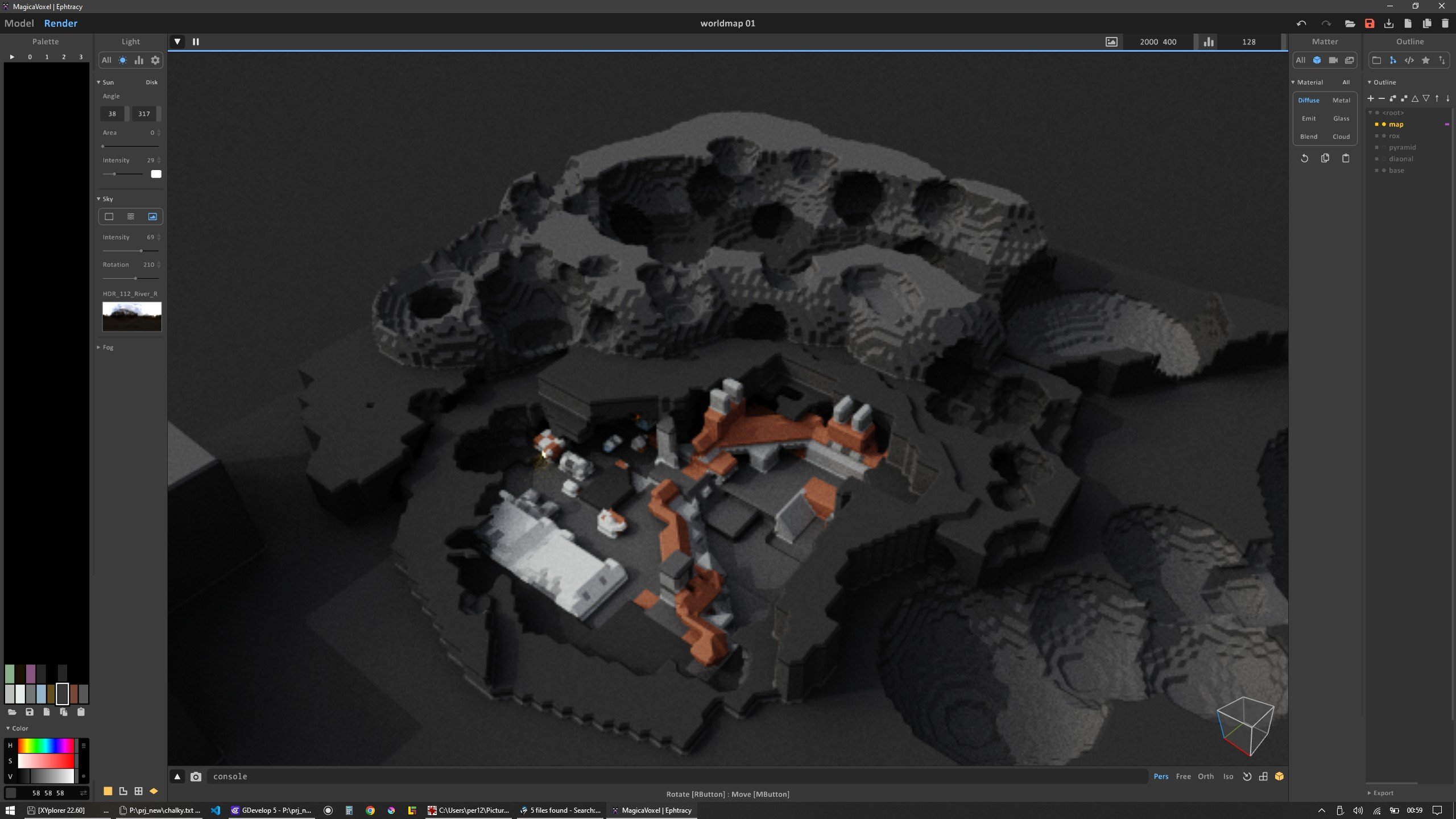Viewport: 1456px width, 819px height.
Task: Switch to the Model tab
Action: point(19,23)
